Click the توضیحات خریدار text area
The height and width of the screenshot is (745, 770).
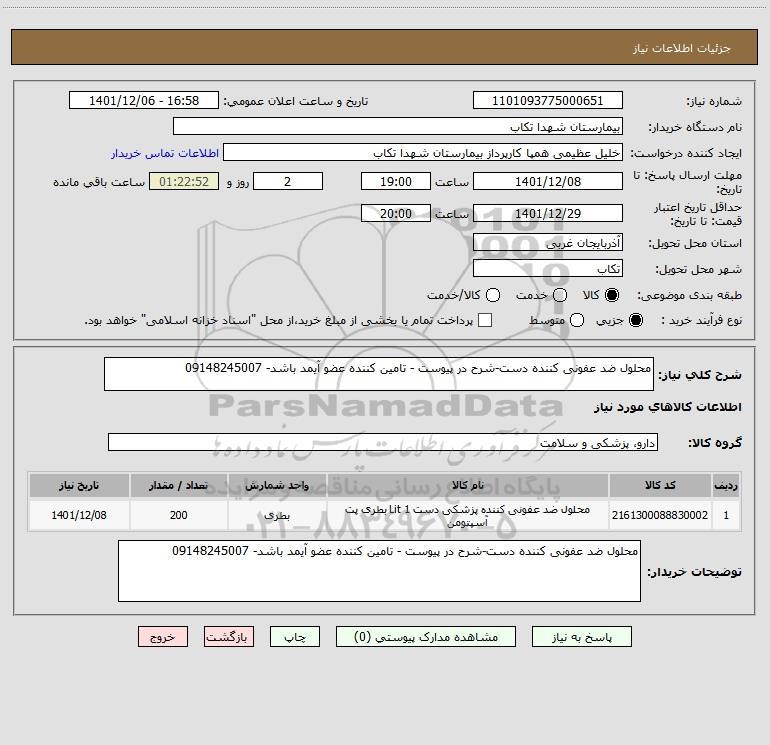pos(379,571)
